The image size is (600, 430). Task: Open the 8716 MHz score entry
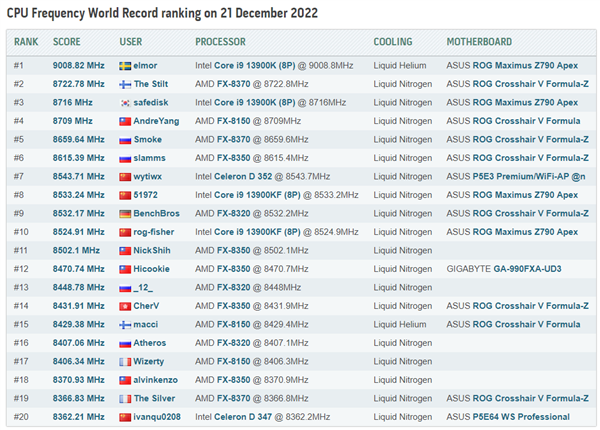click(72, 103)
